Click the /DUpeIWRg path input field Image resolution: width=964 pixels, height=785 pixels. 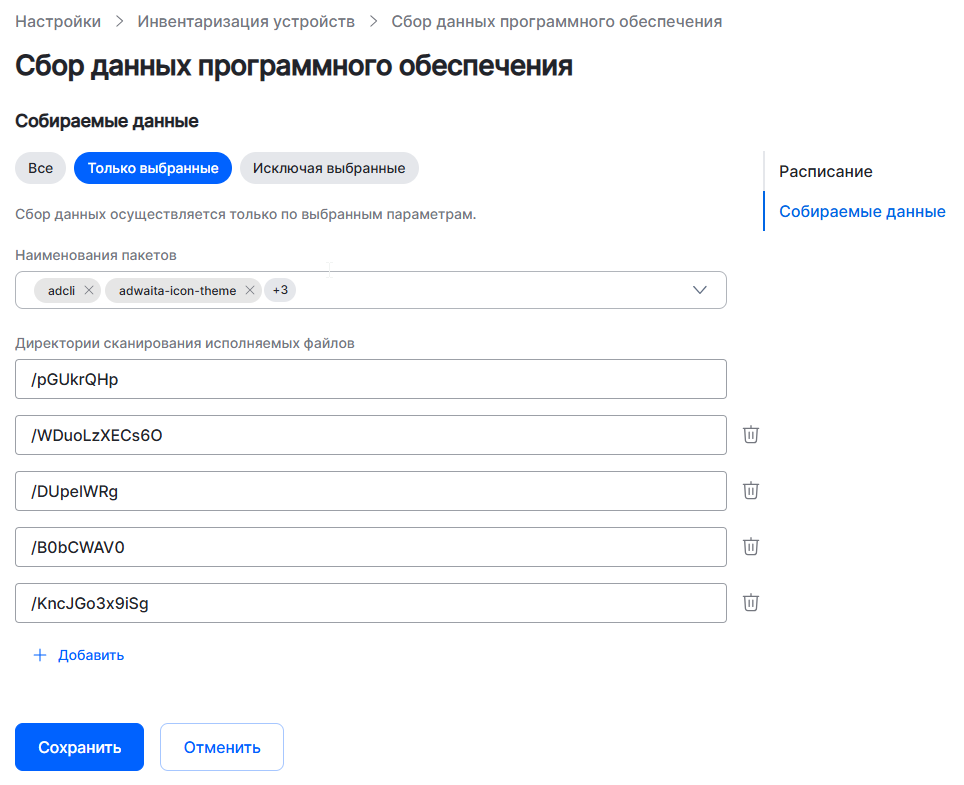(371, 491)
